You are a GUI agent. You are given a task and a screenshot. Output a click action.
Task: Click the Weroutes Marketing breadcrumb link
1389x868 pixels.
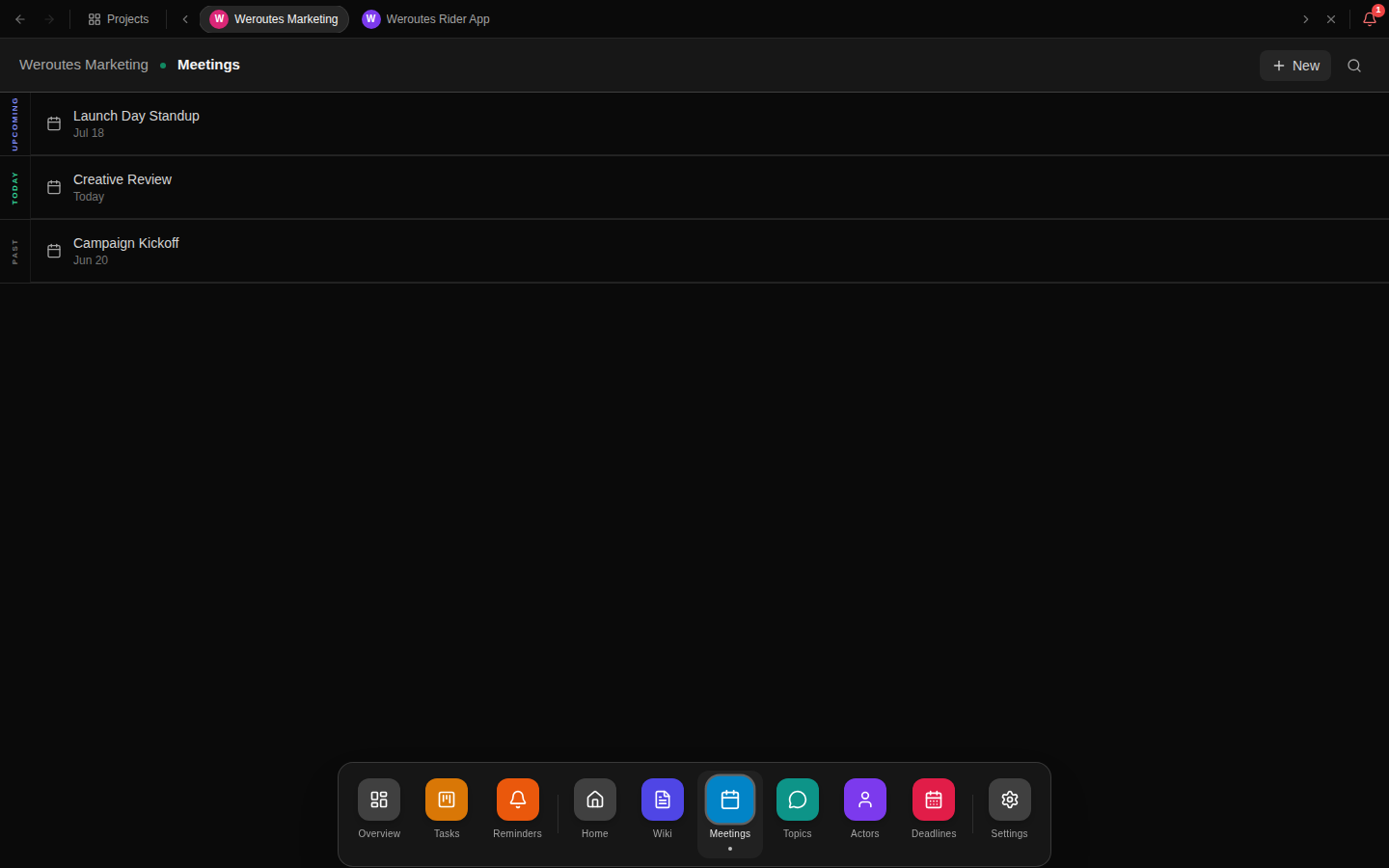(x=84, y=65)
